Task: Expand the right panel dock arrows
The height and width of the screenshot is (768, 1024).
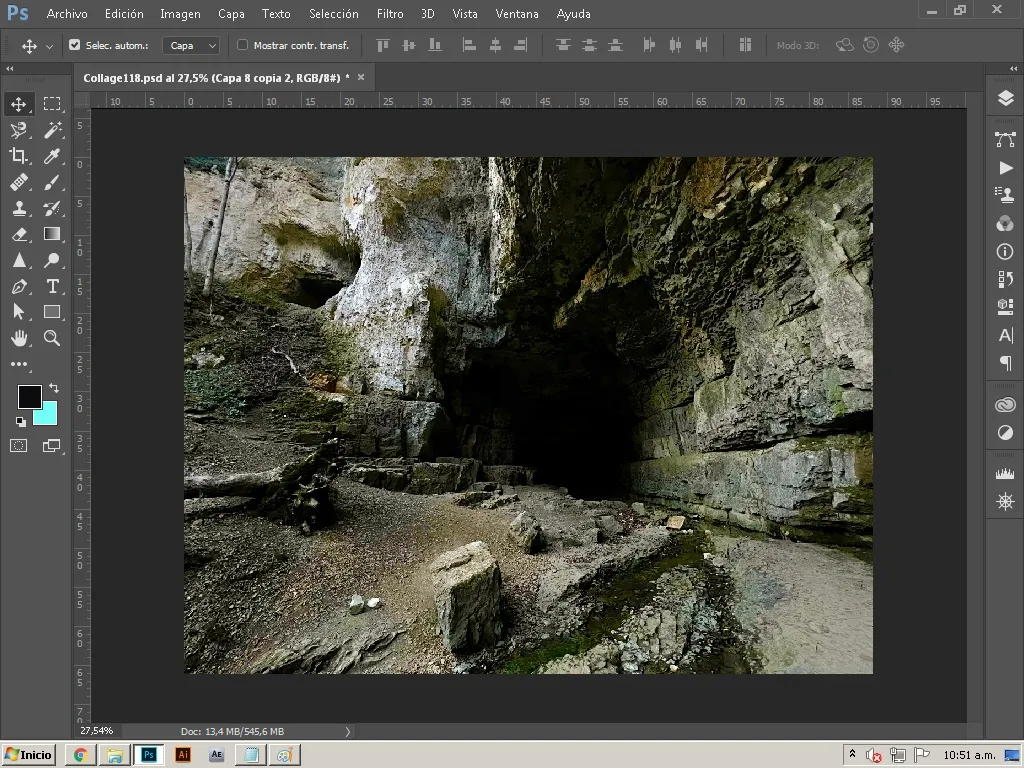Action: (x=1013, y=69)
